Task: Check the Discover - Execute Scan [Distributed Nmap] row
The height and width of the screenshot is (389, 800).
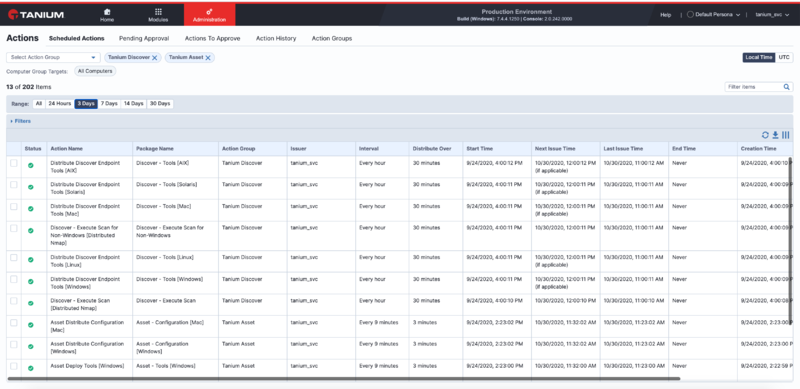Action: pyautogui.click(x=14, y=301)
